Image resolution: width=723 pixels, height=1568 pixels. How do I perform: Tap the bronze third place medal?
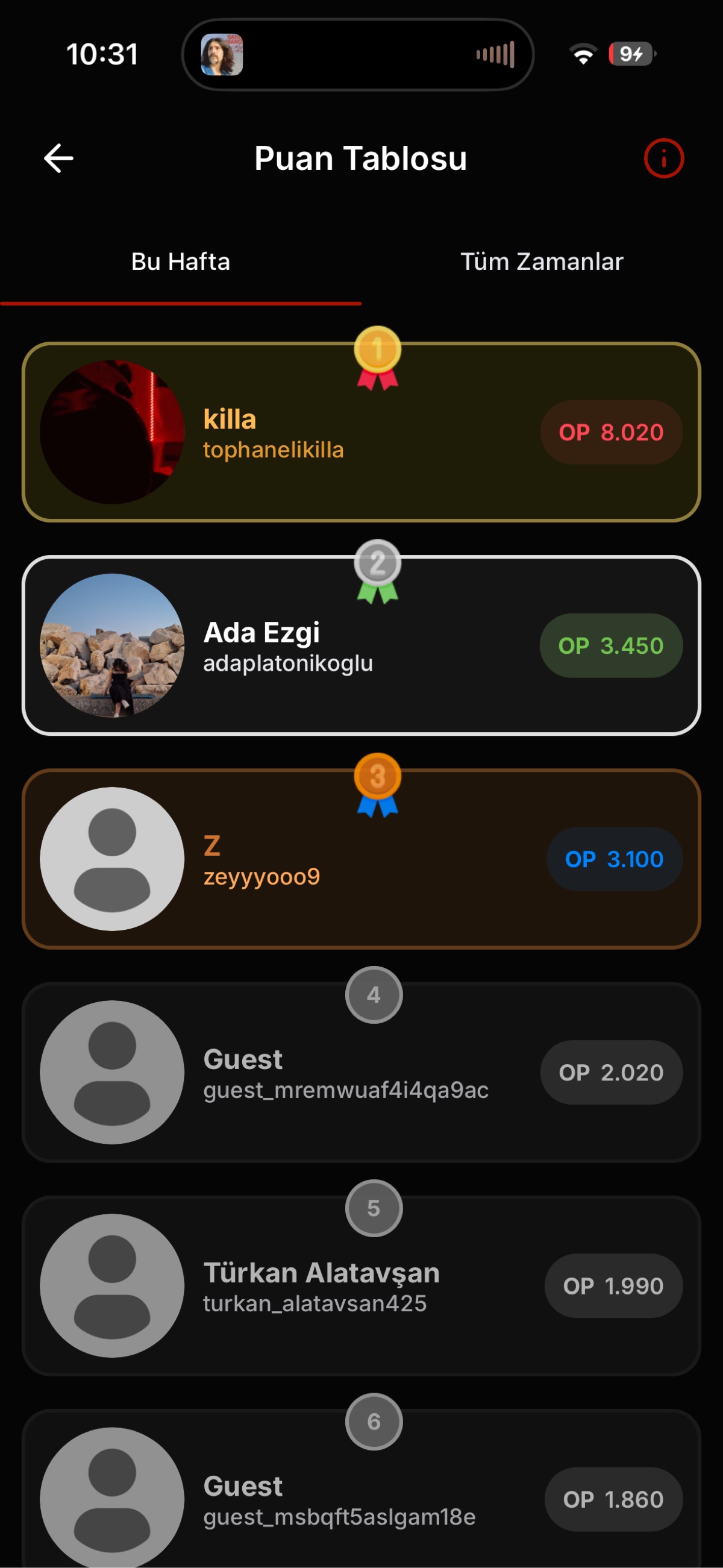point(377,785)
